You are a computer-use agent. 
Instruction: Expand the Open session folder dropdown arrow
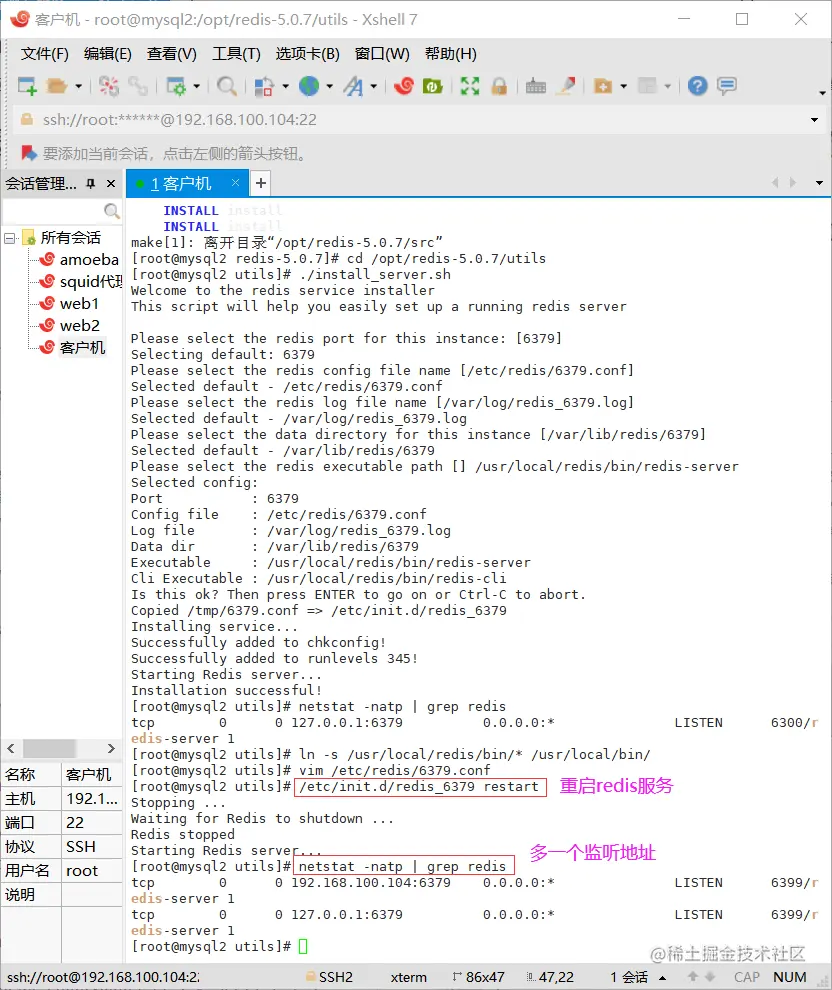(x=78, y=86)
